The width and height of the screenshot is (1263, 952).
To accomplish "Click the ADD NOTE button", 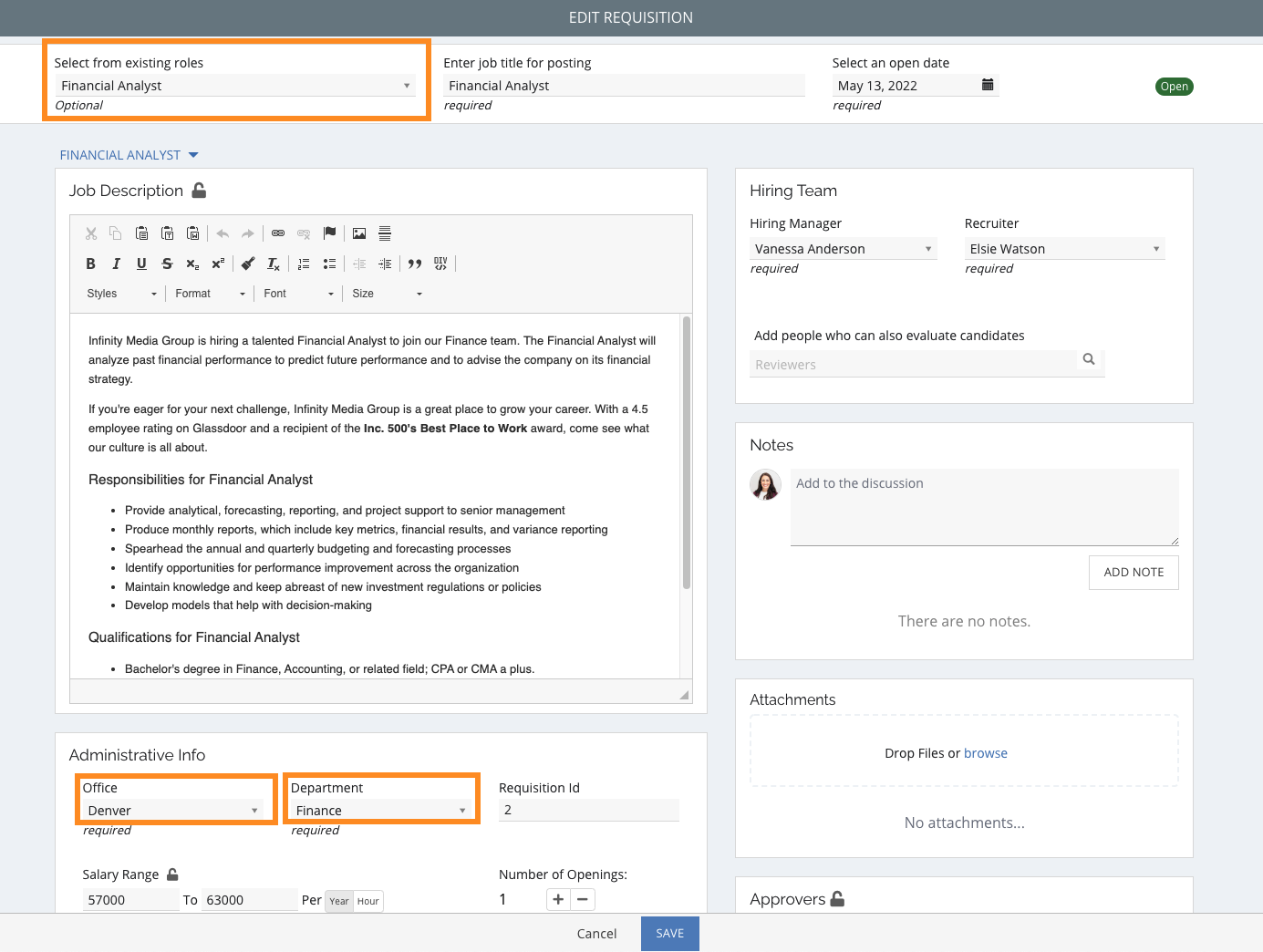I will pos(1134,573).
